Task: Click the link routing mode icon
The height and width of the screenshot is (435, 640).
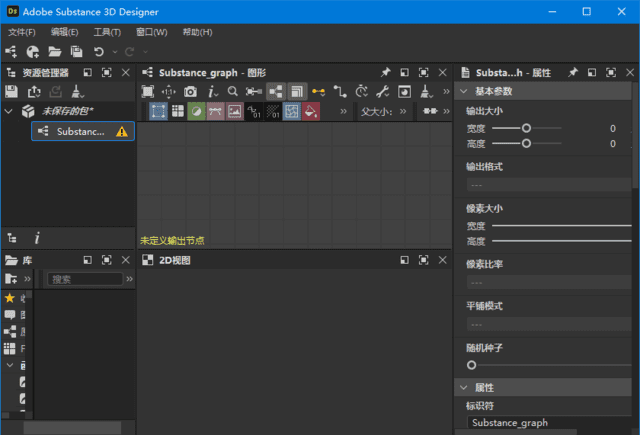Action: pyautogui.click(x=340, y=91)
